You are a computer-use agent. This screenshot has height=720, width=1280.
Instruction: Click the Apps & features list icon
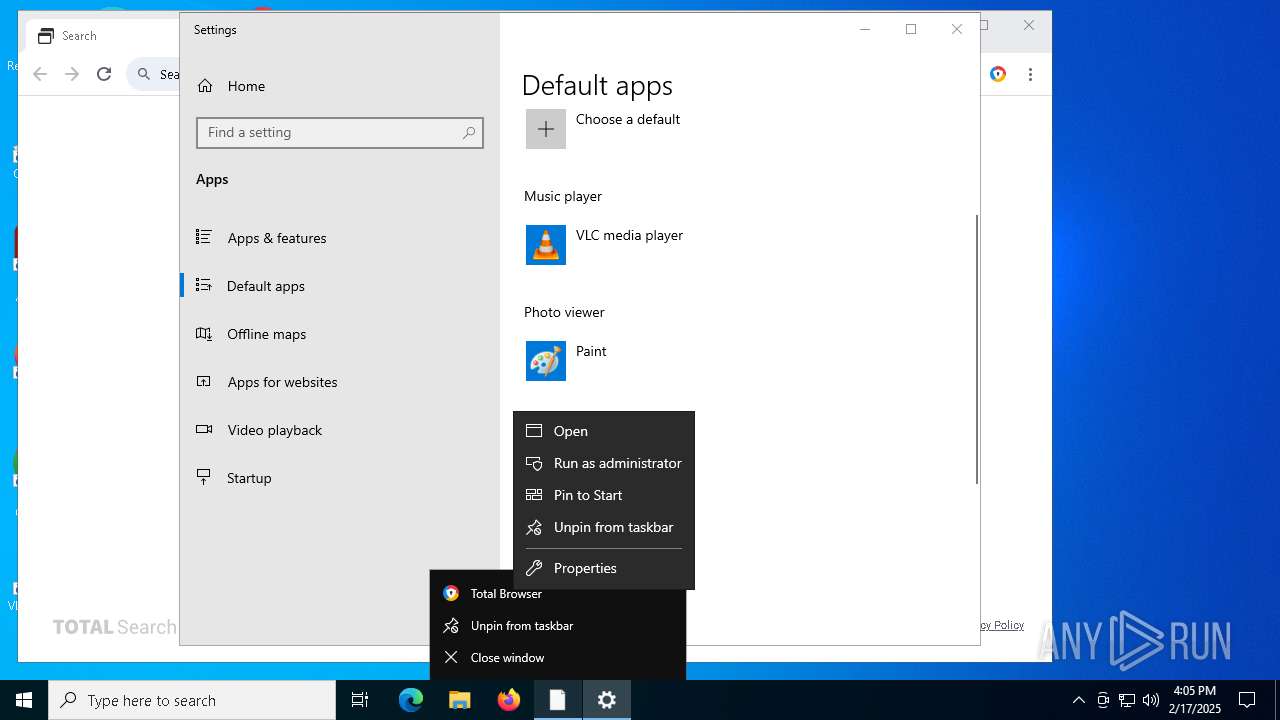coord(204,237)
